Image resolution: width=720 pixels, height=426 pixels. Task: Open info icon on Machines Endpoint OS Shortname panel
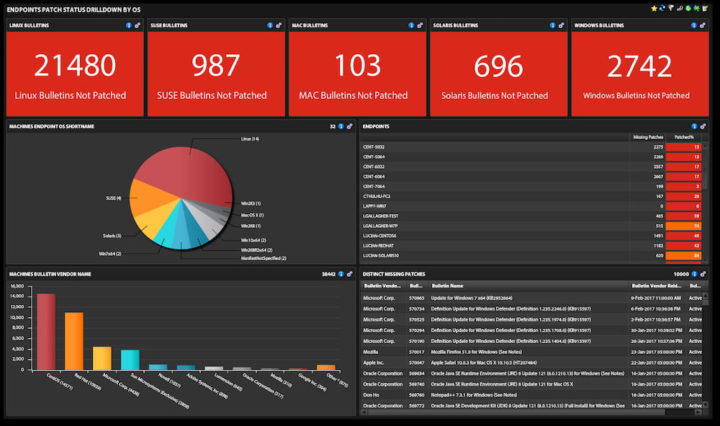click(x=341, y=126)
